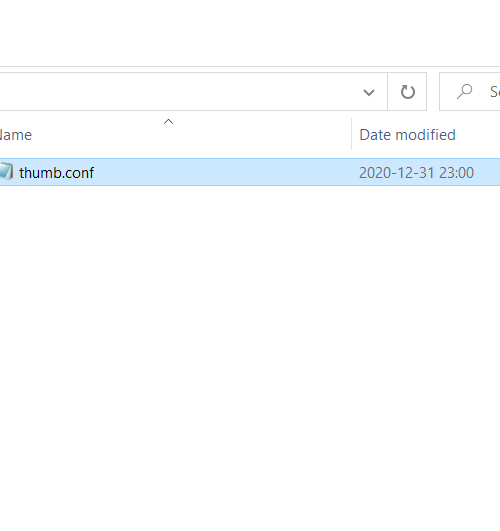500x531 pixels.
Task: Click the 2020-12-31 23:00 date cell
Action: coord(416,173)
